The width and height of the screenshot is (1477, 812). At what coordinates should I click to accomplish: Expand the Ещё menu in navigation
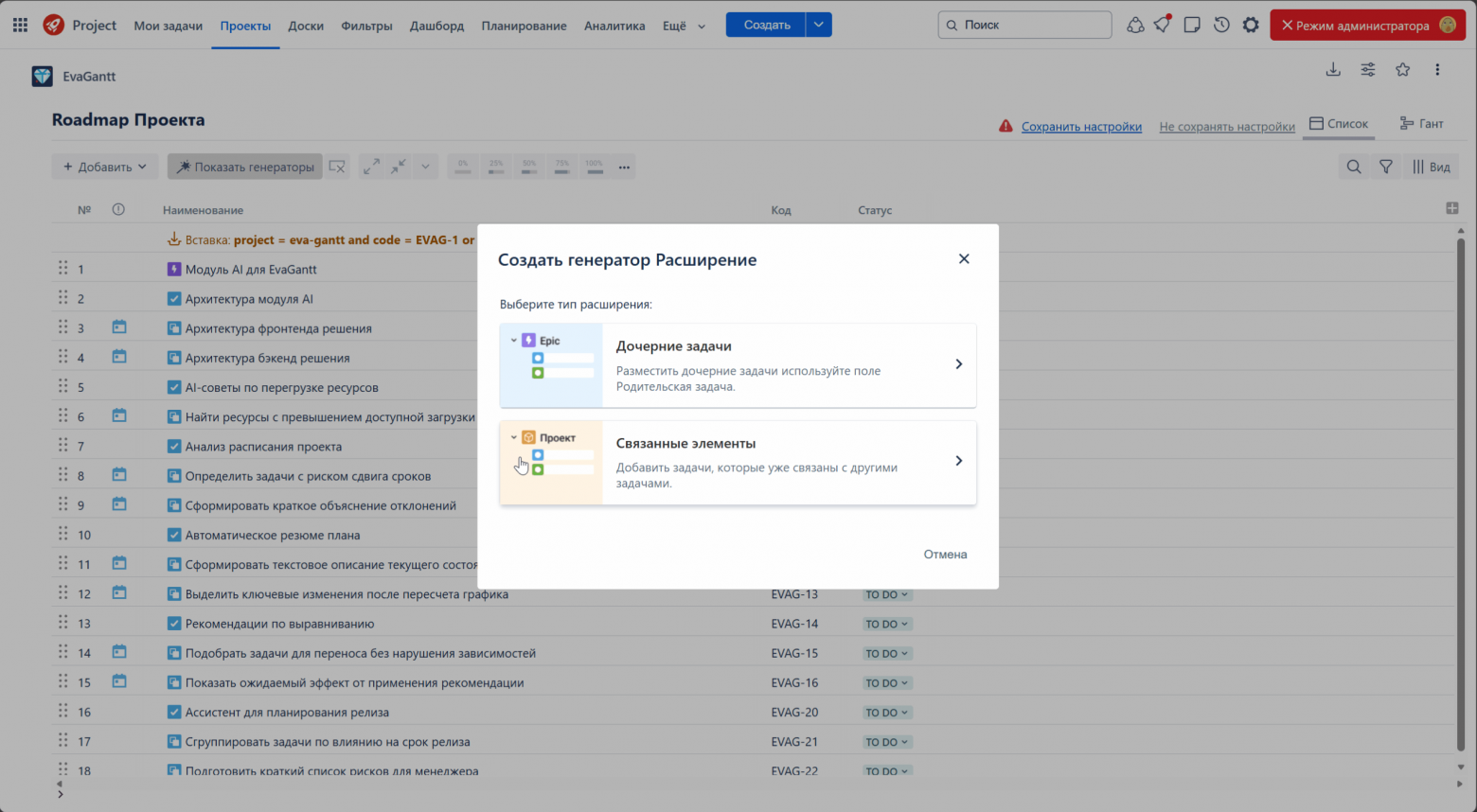coord(683,26)
